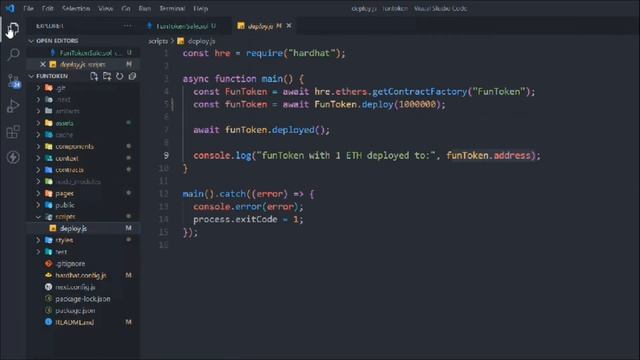The width and height of the screenshot is (640, 360).
Task: Open deploy.js in the file tree
Action: tap(84, 229)
